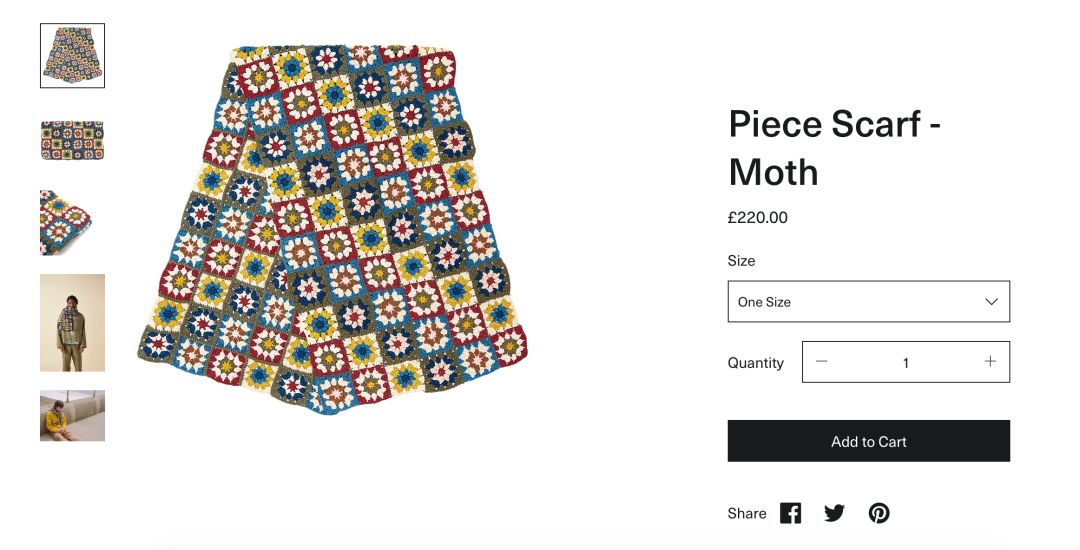Viewport: 1080px width, 550px height.
Task: Increase quantity with plus button
Action: click(x=990, y=362)
